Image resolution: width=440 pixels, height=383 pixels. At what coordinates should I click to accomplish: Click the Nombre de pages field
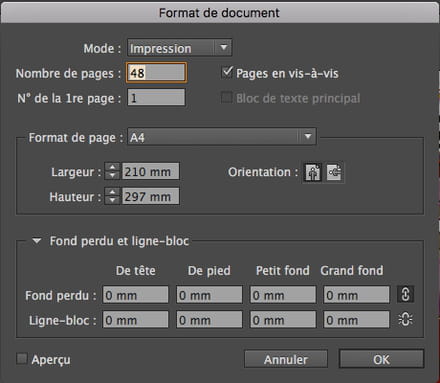(156, 73)
